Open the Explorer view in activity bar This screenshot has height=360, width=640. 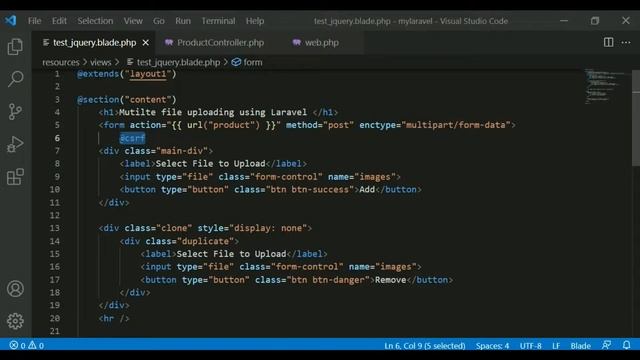pos(15,47)
